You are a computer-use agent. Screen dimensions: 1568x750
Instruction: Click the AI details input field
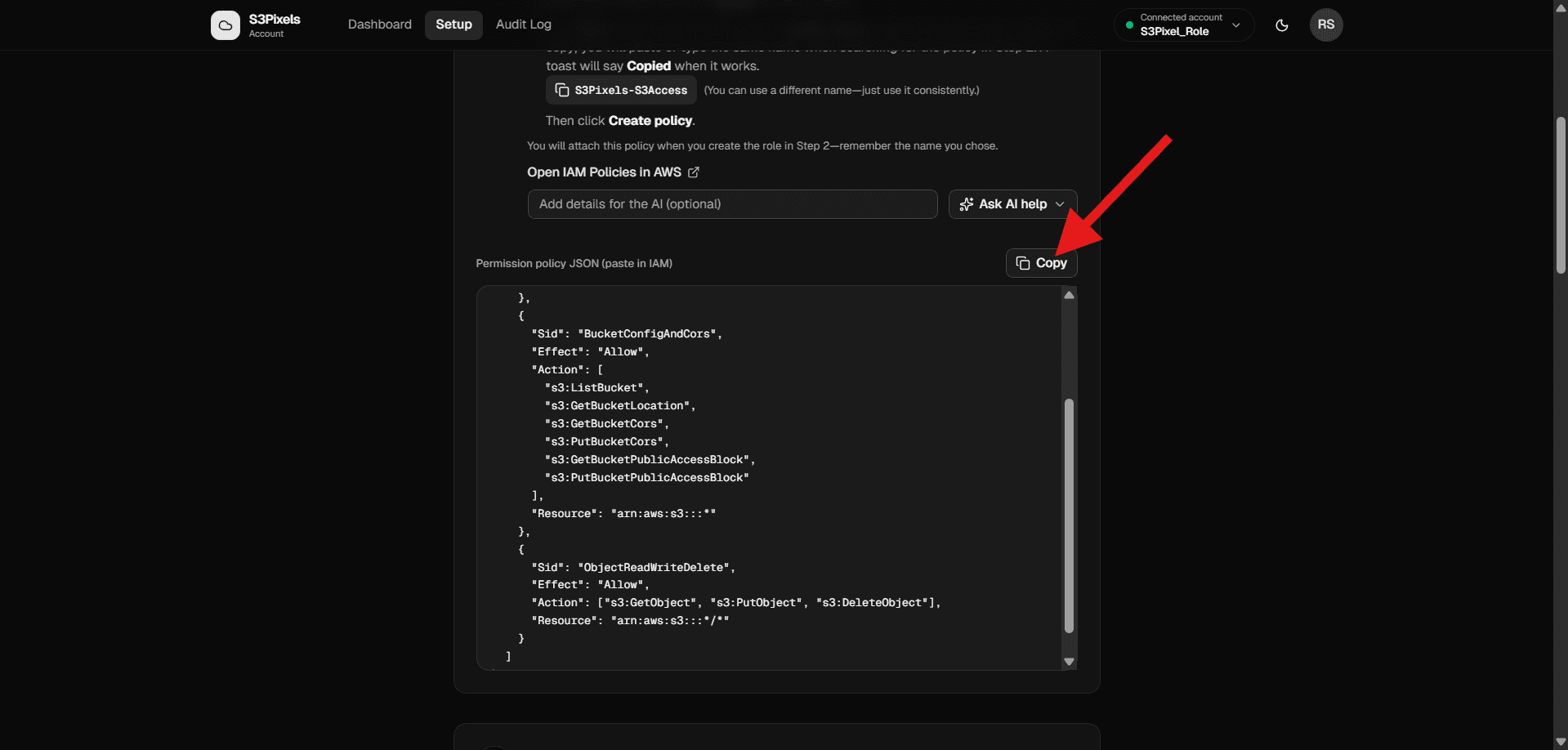[732, 204]
